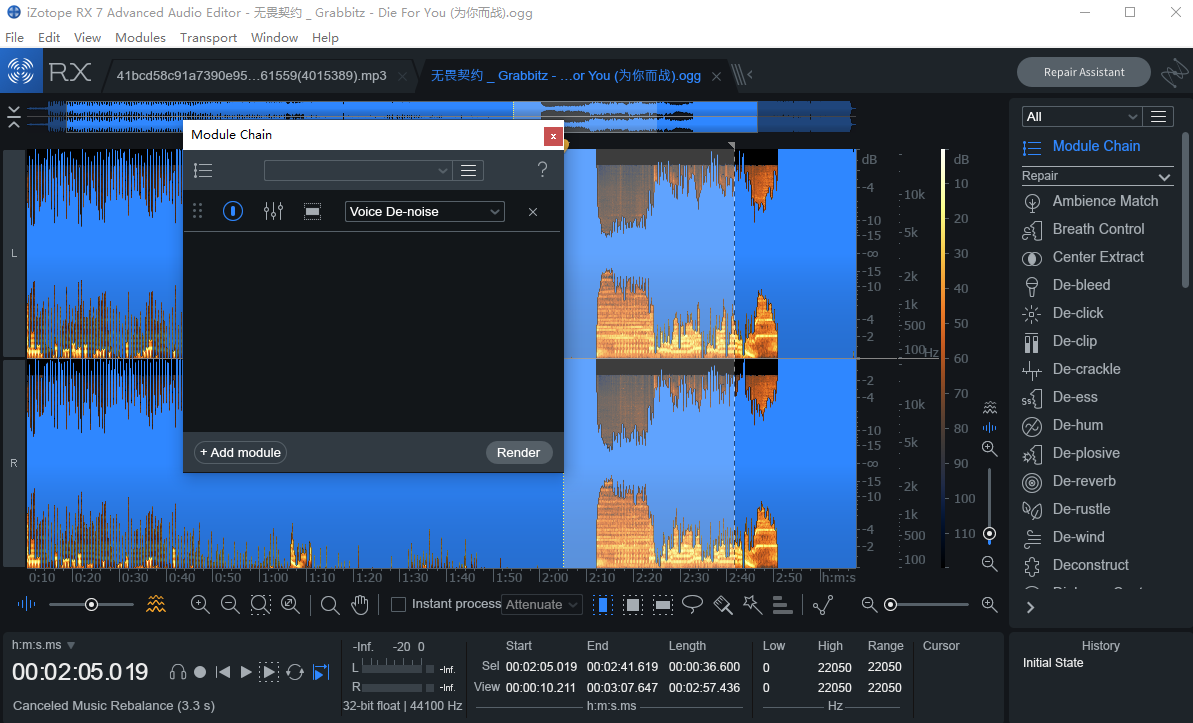The image size is (1193, 723).
Task: Close the Module Chain window
Action: point(553,136)
